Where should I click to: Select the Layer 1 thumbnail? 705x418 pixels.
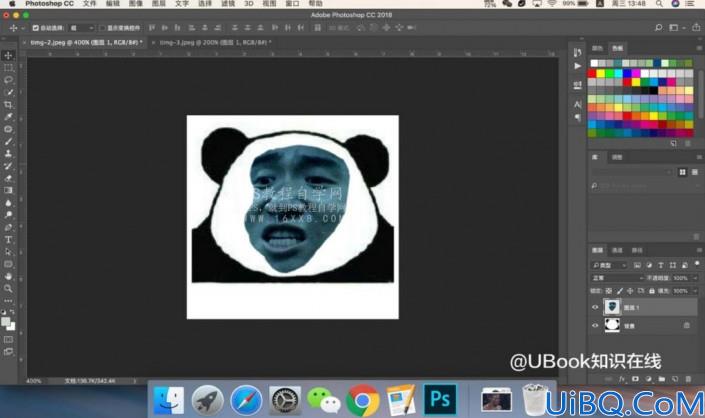(x=612, y=307)
